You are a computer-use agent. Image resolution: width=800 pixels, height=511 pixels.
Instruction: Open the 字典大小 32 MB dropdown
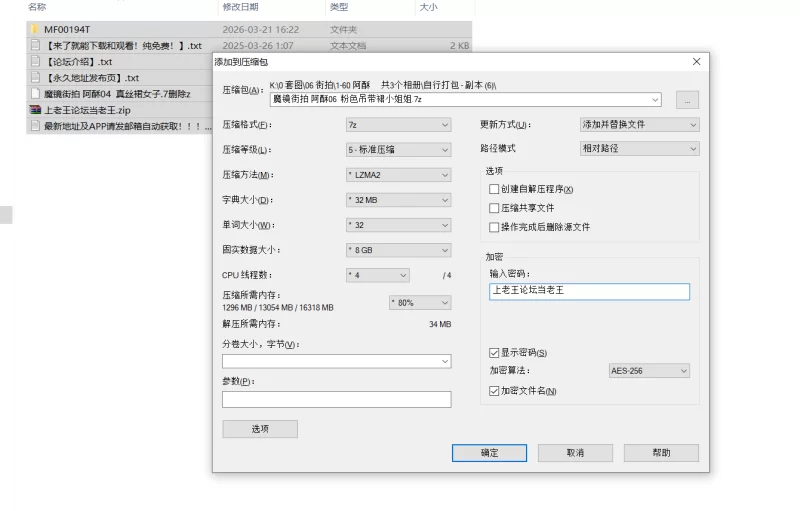tap(398, 200)
